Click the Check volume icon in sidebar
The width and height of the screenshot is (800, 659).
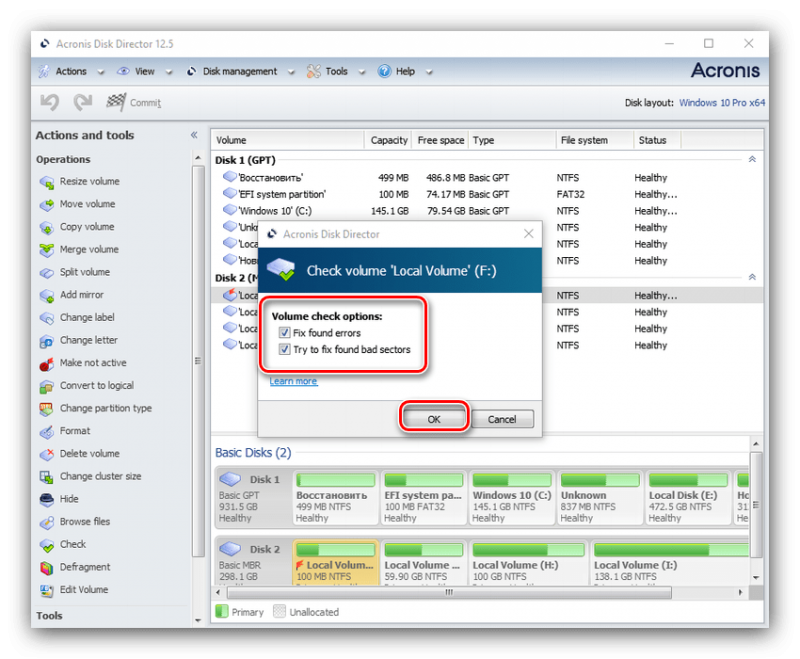[46, 545]
